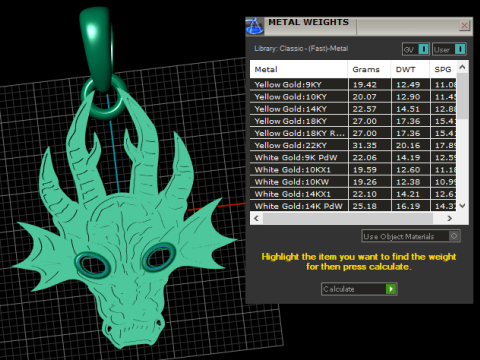Select the Yellow Gold:9KY row
Screen dimensions: 480x360
pos(353,85)
